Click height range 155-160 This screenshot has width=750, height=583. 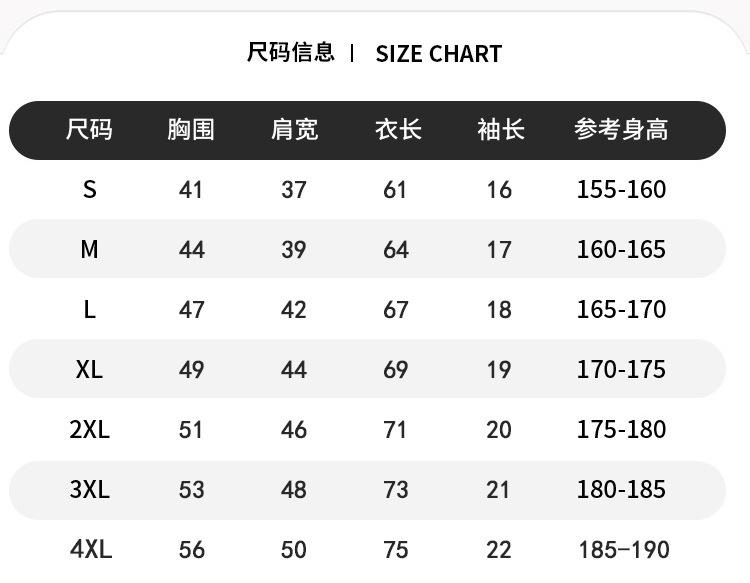[621, 189]
